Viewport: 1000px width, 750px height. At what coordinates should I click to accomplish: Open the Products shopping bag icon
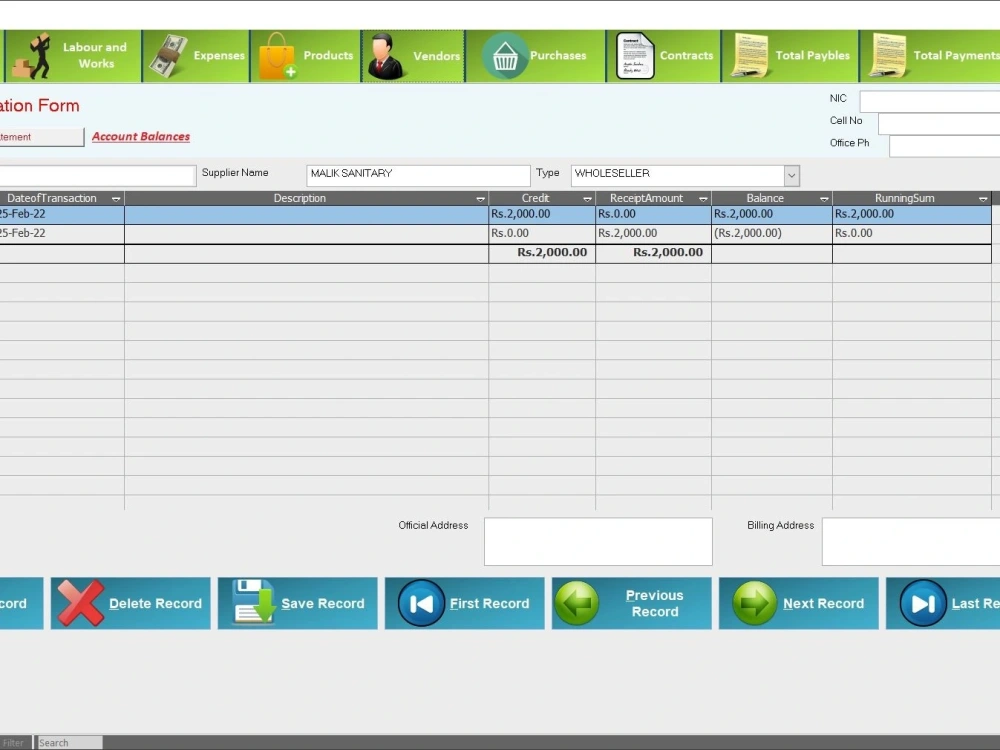click(277, 56)
